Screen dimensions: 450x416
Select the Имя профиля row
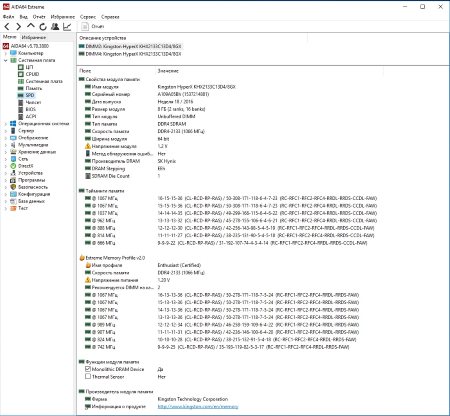coord(143,265)
